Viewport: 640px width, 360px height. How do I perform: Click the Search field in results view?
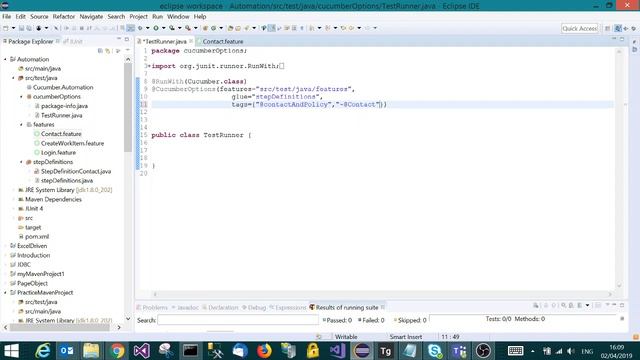point(238,320)
